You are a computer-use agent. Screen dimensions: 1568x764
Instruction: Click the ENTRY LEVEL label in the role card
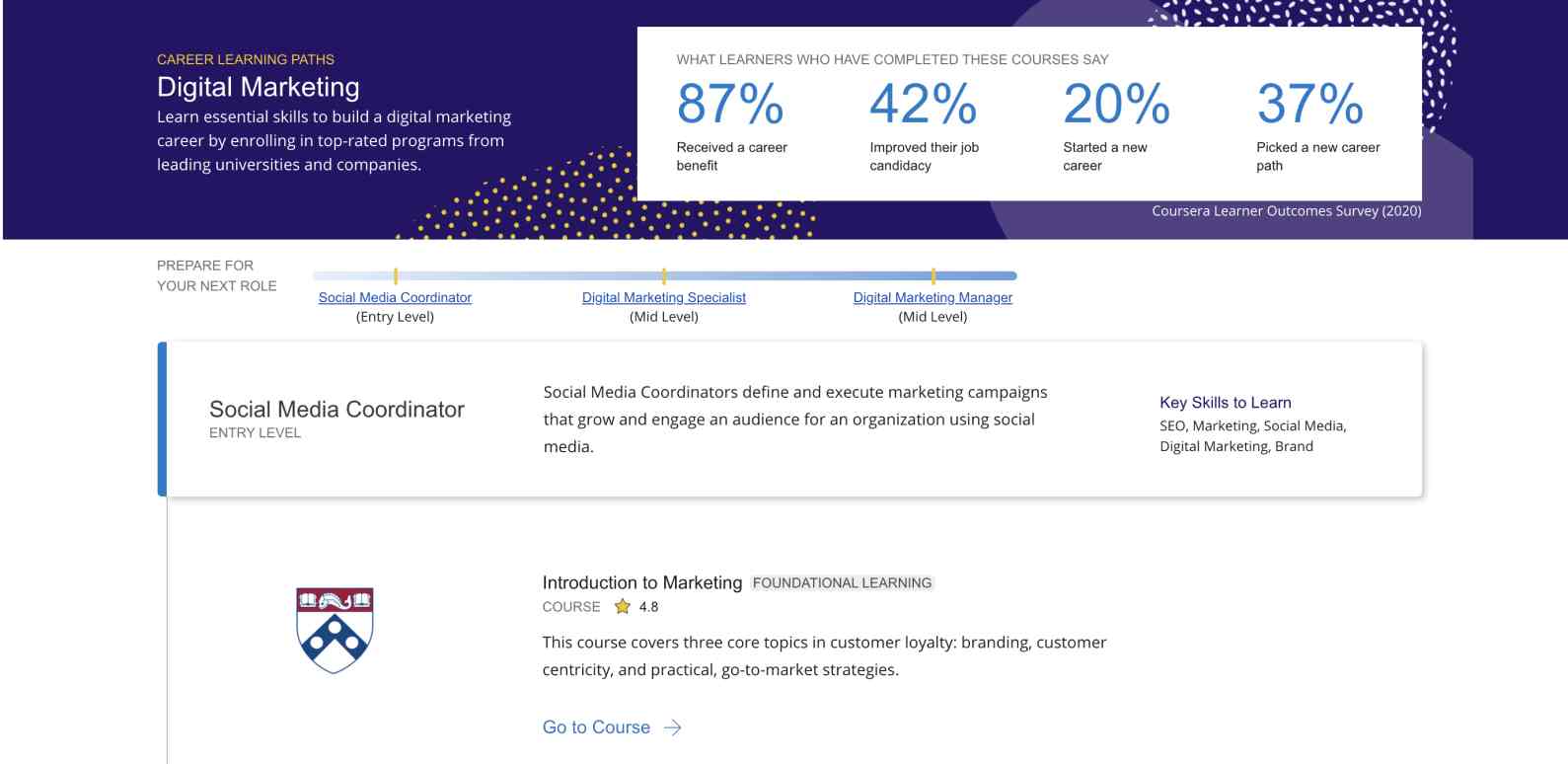[x=255, y=432]
